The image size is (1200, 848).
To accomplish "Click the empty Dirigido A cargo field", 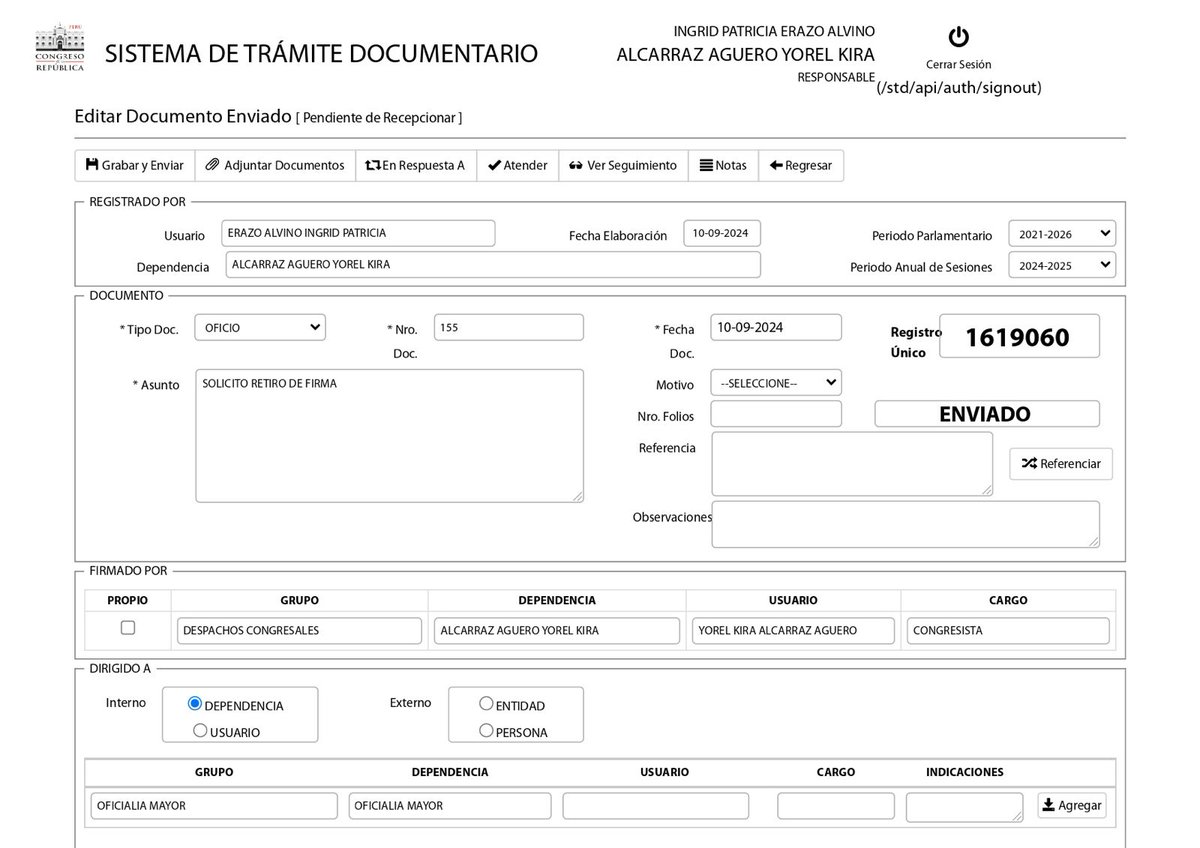I will 835,806.
